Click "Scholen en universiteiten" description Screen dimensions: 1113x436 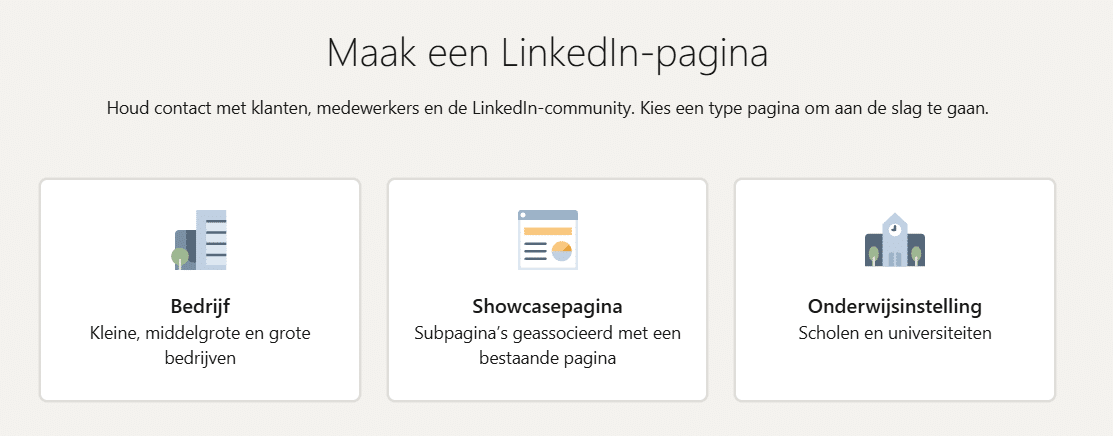click(x=895, y=333)
